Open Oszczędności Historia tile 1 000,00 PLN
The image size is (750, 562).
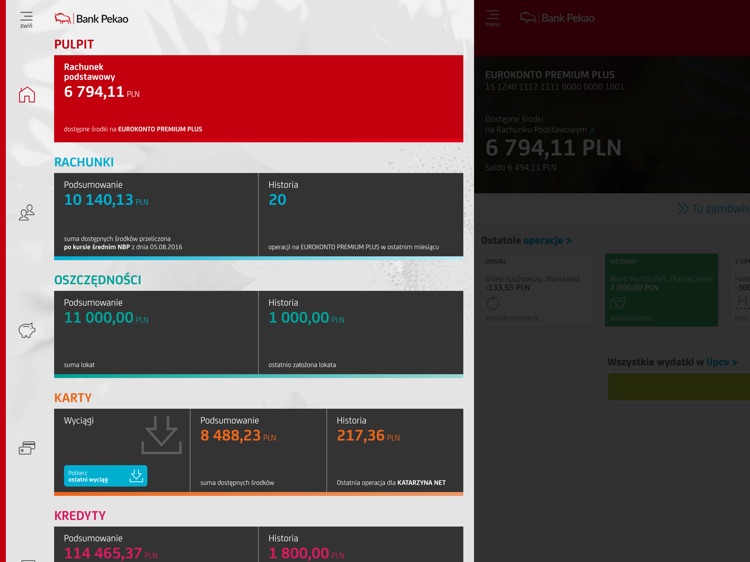(361, 332)
